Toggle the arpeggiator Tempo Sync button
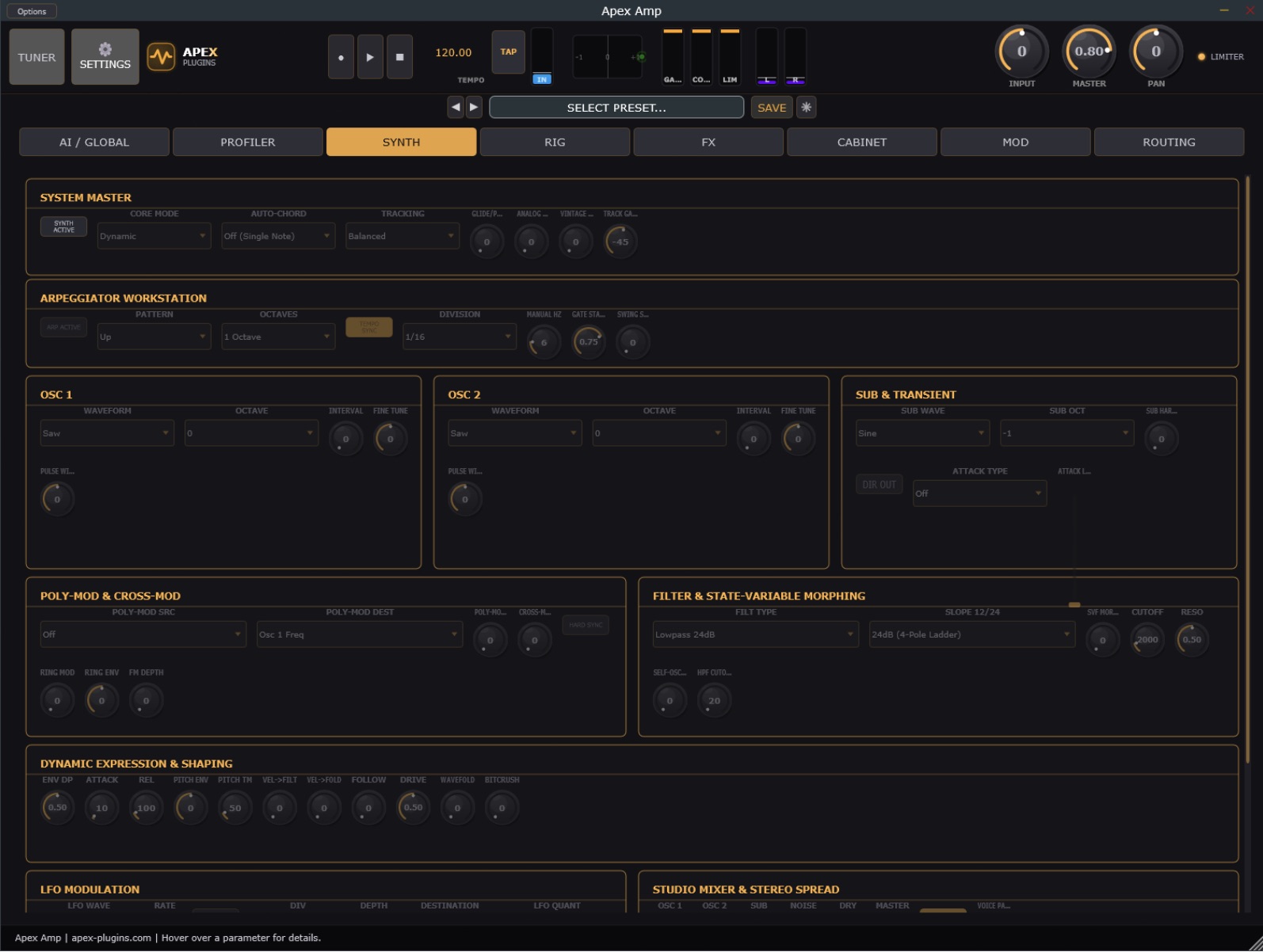This screenshot has width=1263, height=952. (x=369, y=327)
